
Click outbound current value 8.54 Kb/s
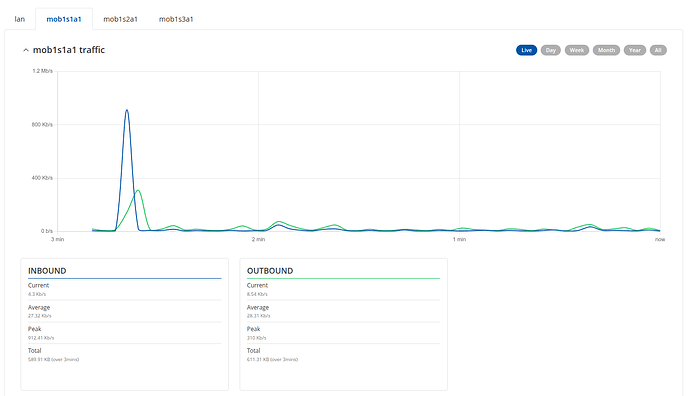pyautogui.click(x=257, y=294)
